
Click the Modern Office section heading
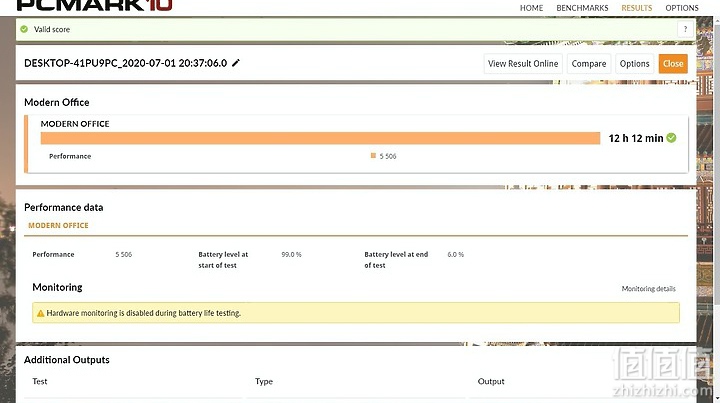point(56,102)
